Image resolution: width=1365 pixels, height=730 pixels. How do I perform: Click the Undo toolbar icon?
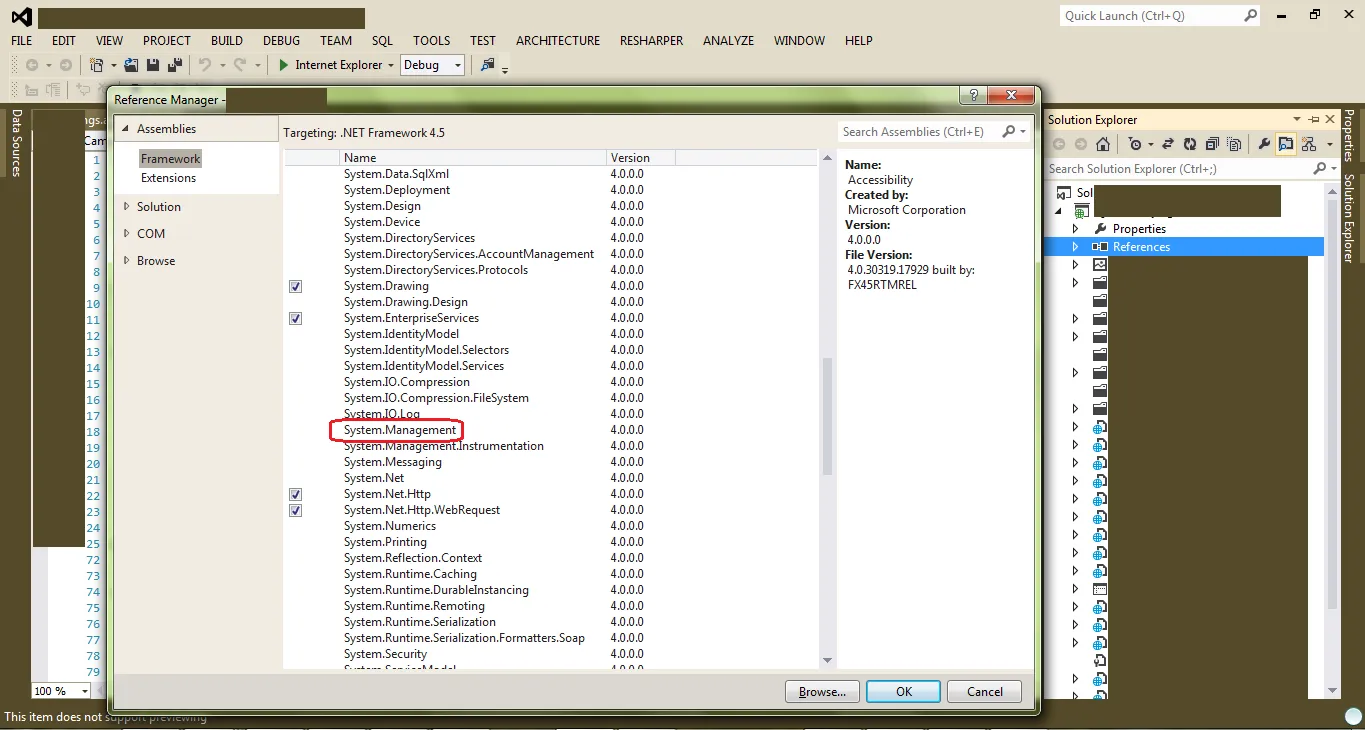click(x=205, y=65)
